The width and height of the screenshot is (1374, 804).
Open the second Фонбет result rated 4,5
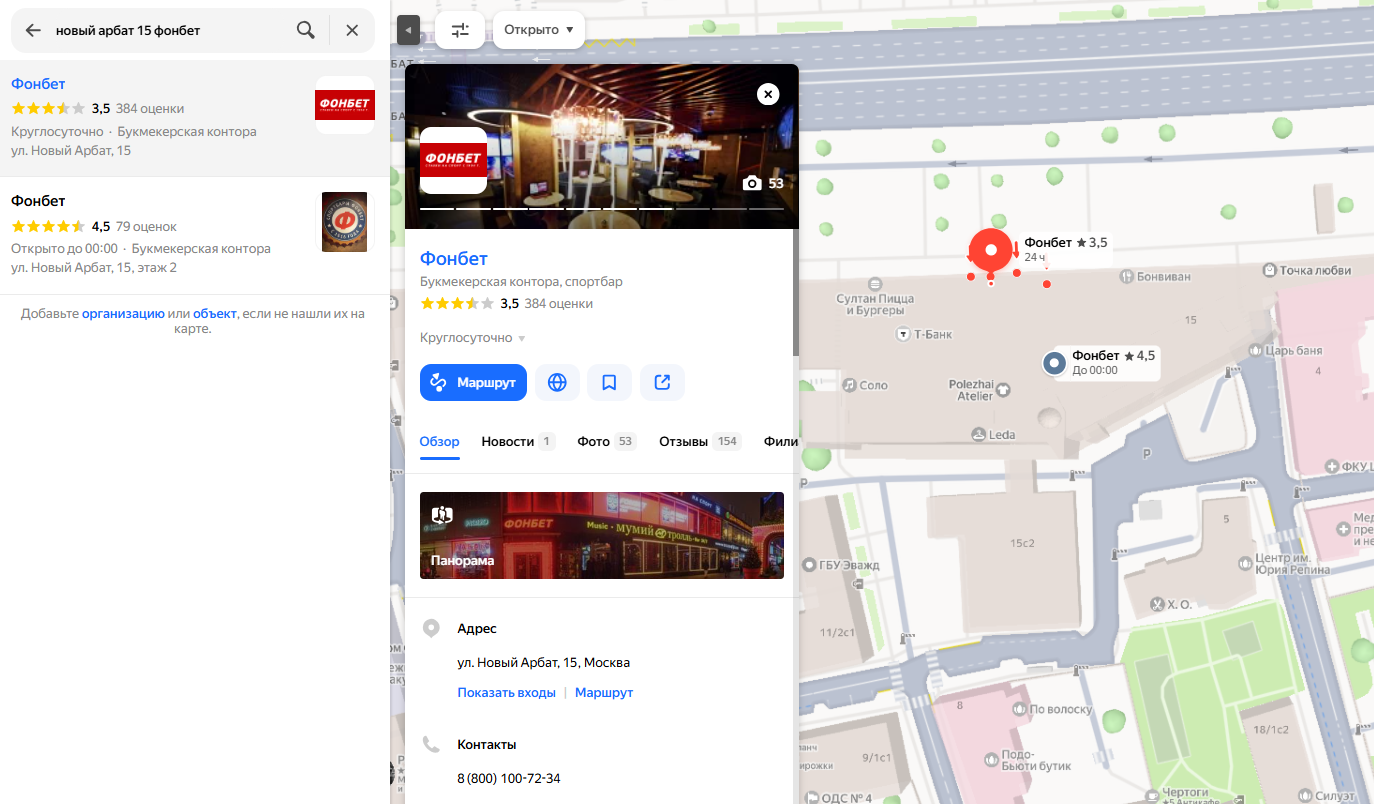coord(195,236)
